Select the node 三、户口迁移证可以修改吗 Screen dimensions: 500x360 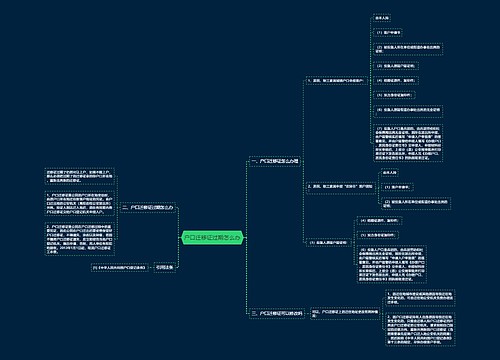(x=277, y=314)
